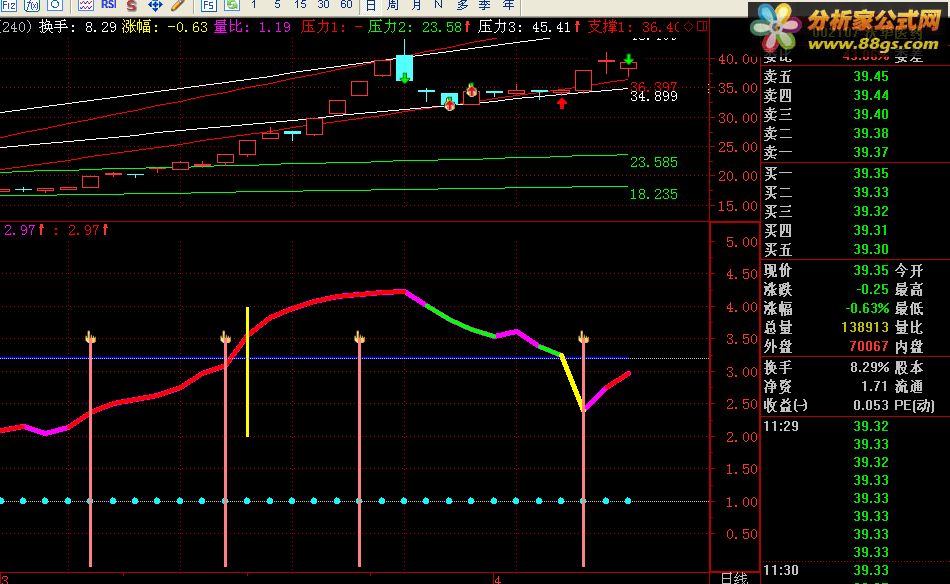Click the 买四 39.31 bid row
The height and width of the screenshot is (584, 950).
point(826,231)
